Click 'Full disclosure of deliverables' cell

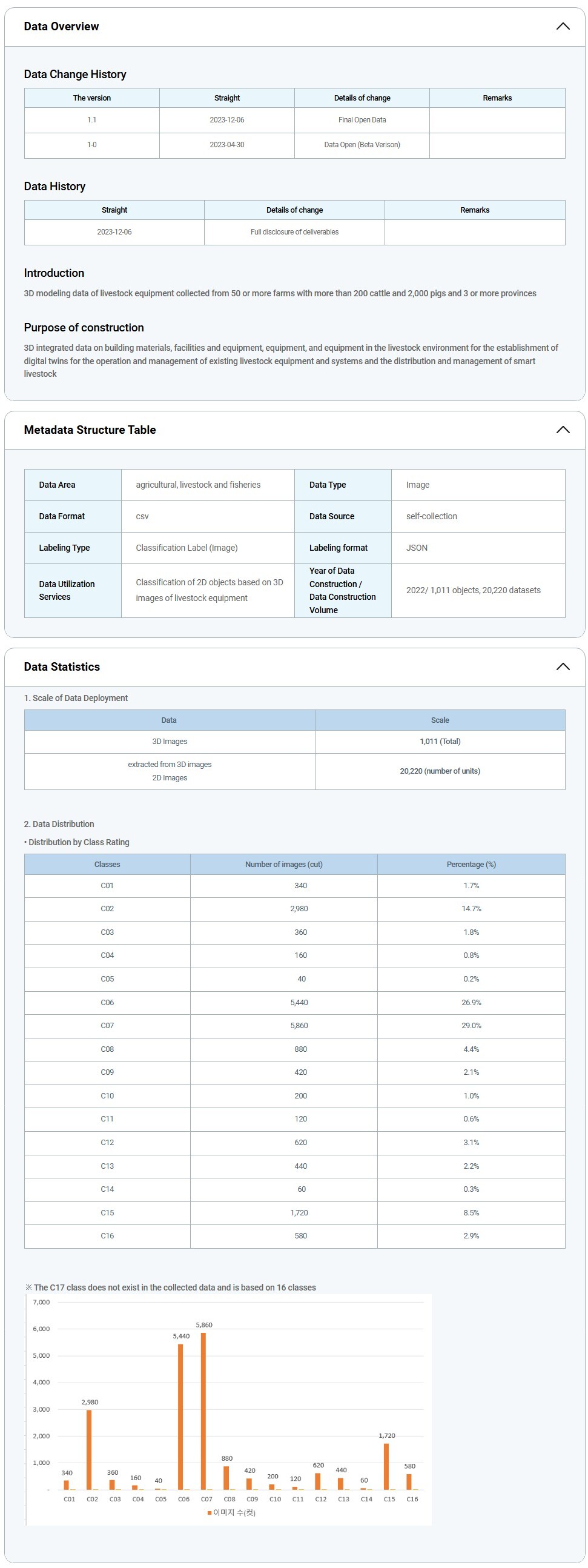click(294, 232)
